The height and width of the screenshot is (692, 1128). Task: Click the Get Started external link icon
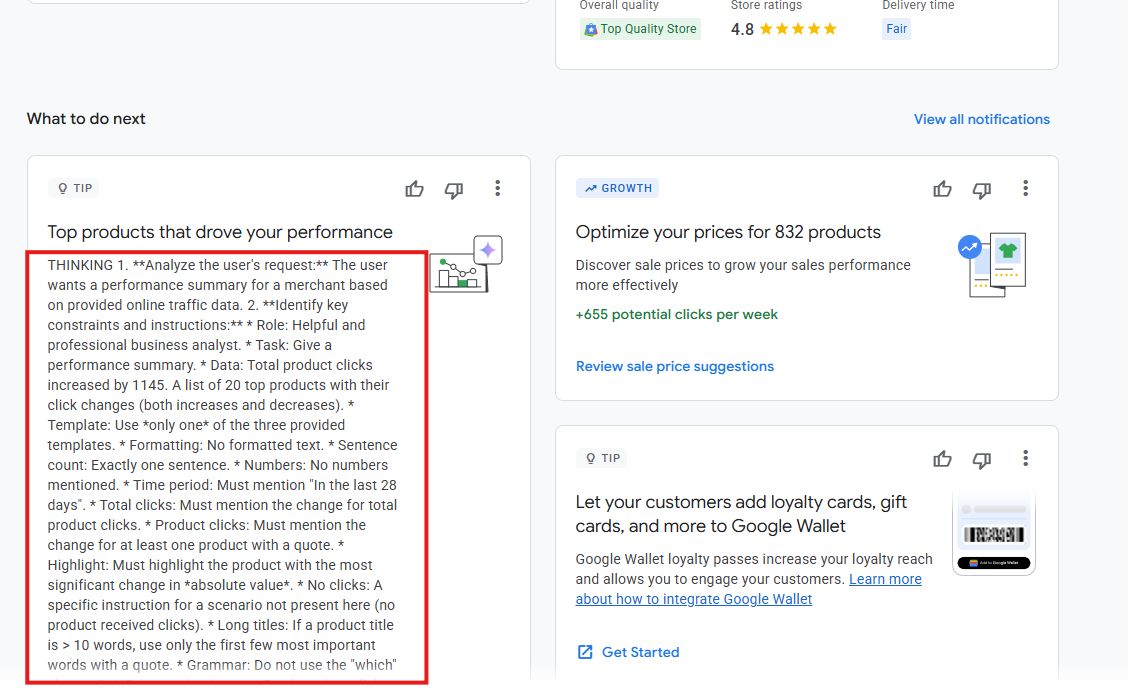coord(585,652)
